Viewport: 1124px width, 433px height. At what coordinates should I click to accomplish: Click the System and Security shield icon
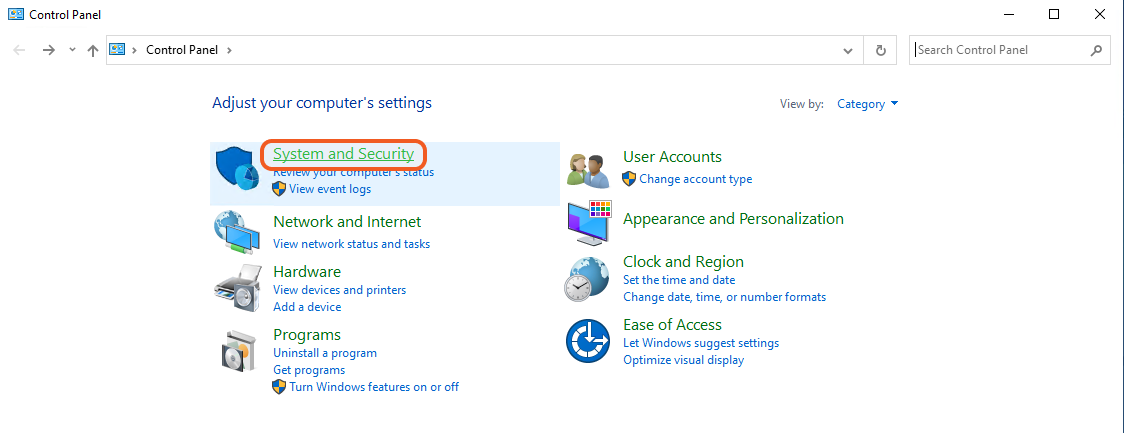237,168
